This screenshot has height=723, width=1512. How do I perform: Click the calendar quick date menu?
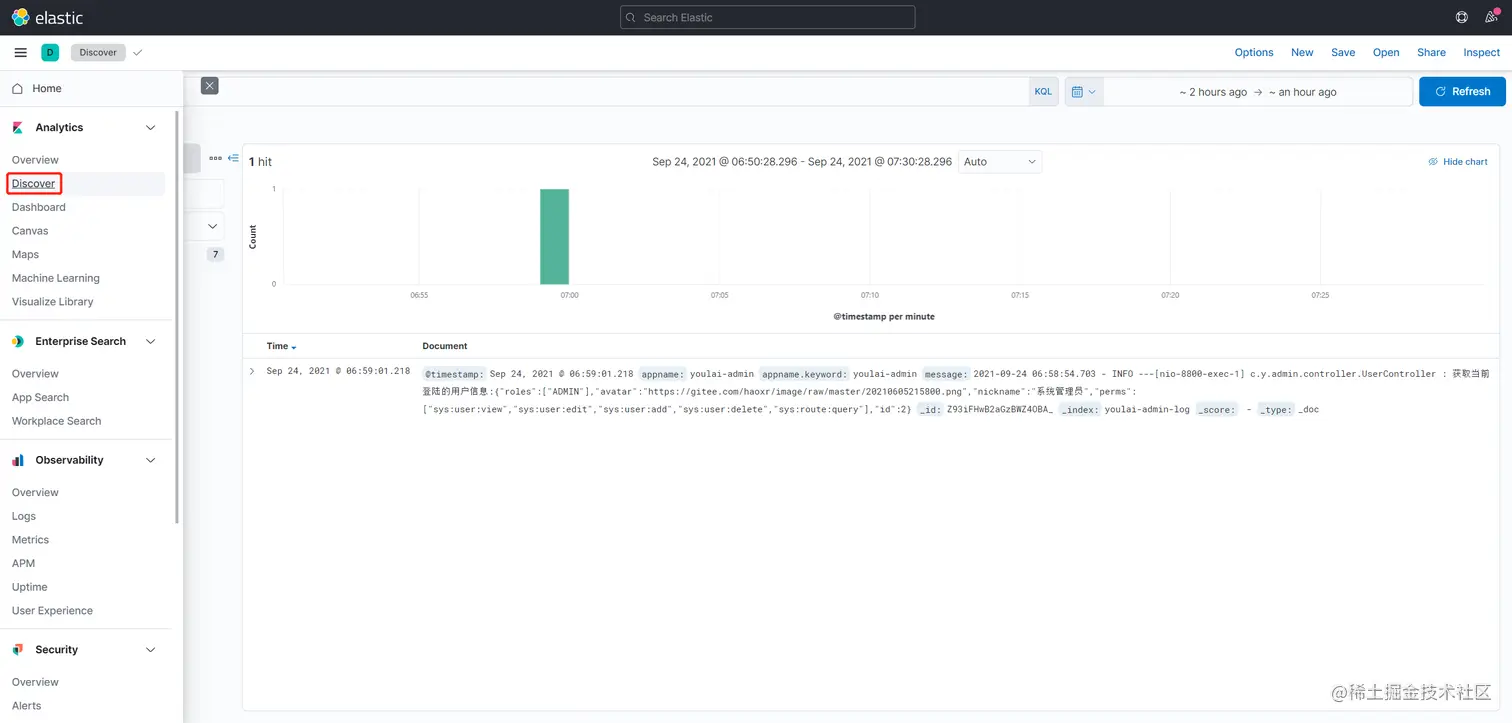[1084, 92]
